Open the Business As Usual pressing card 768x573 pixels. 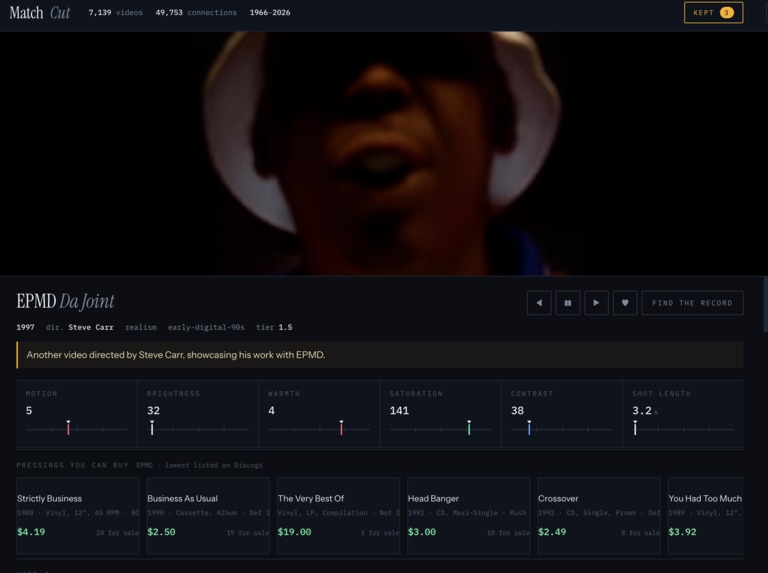coord(208,516)
